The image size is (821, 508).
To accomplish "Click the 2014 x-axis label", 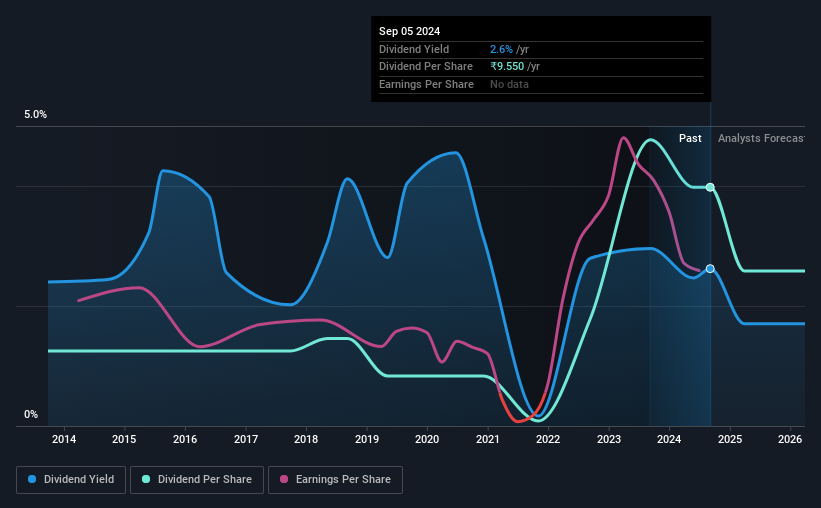I will [x=64, y=439].
